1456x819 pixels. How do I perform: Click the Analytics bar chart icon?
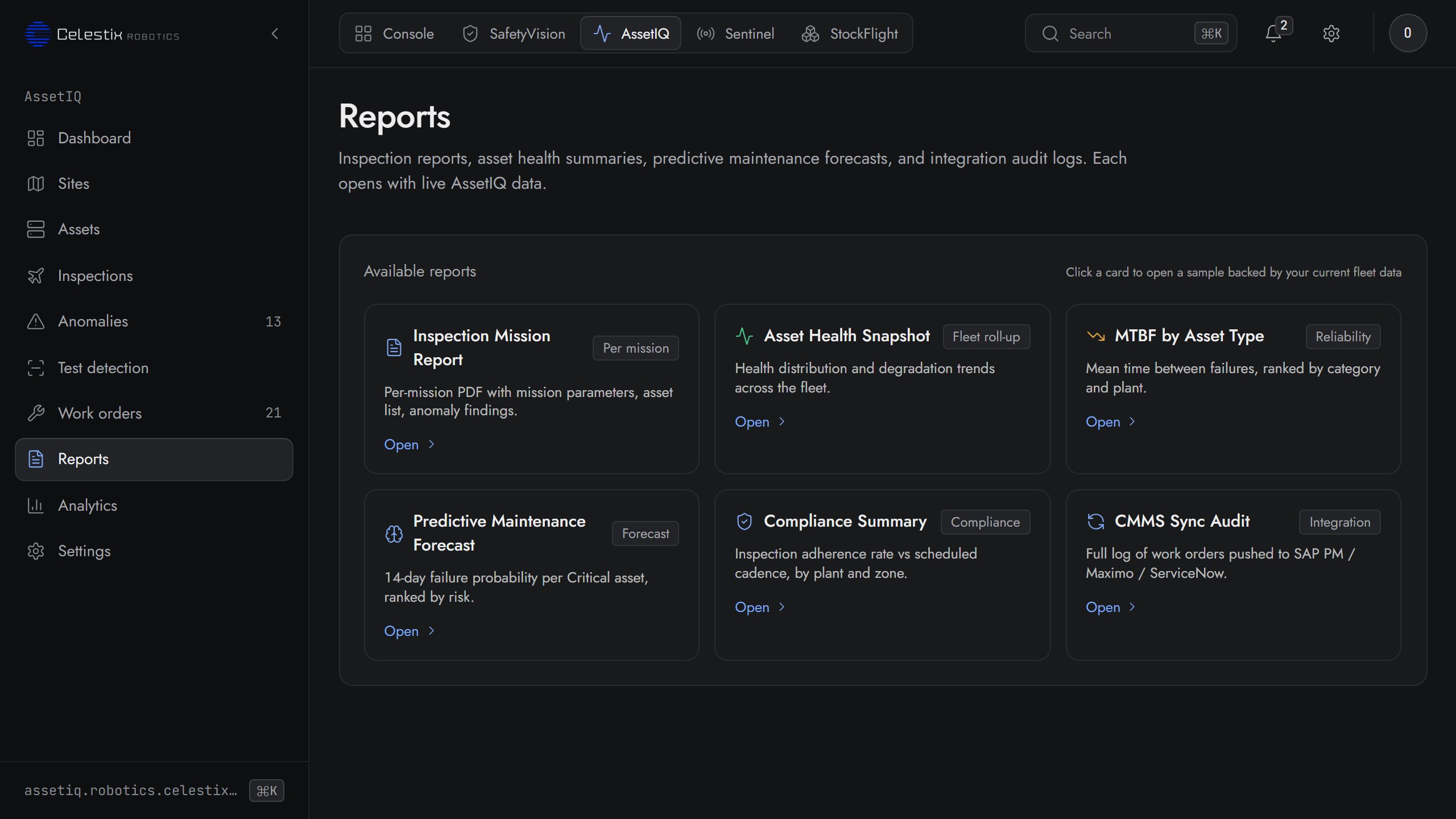tap(36, 505)
